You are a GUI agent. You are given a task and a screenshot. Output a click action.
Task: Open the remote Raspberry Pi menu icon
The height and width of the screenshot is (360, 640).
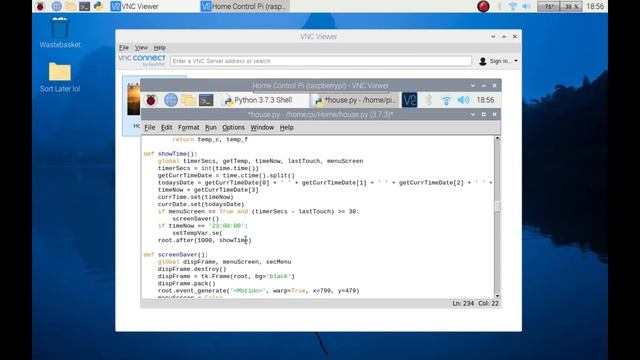tap(151, 100)
